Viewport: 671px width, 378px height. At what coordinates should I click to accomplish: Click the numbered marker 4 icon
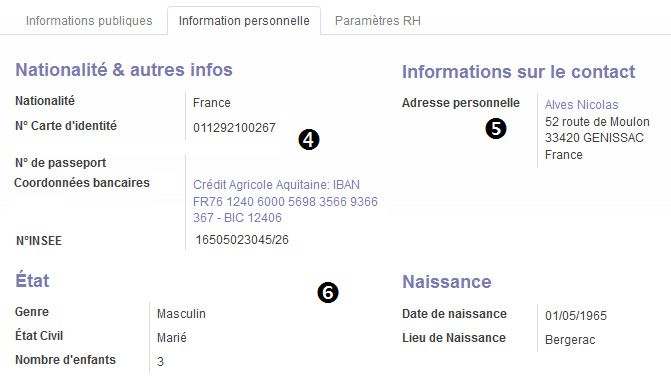(309, 140)
